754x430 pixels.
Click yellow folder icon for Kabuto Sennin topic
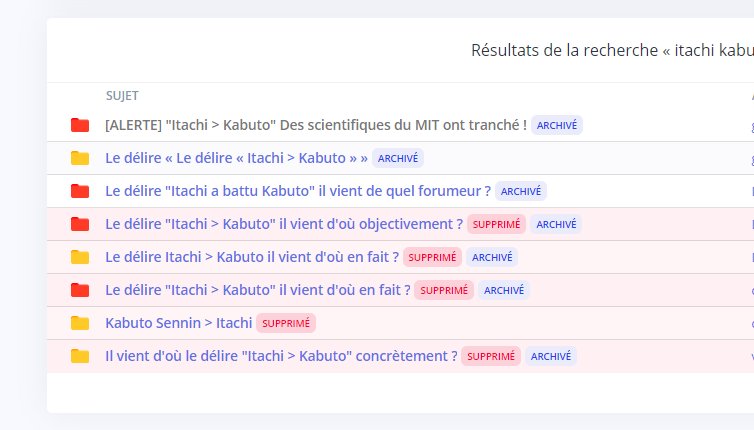[x=80, y=323]
